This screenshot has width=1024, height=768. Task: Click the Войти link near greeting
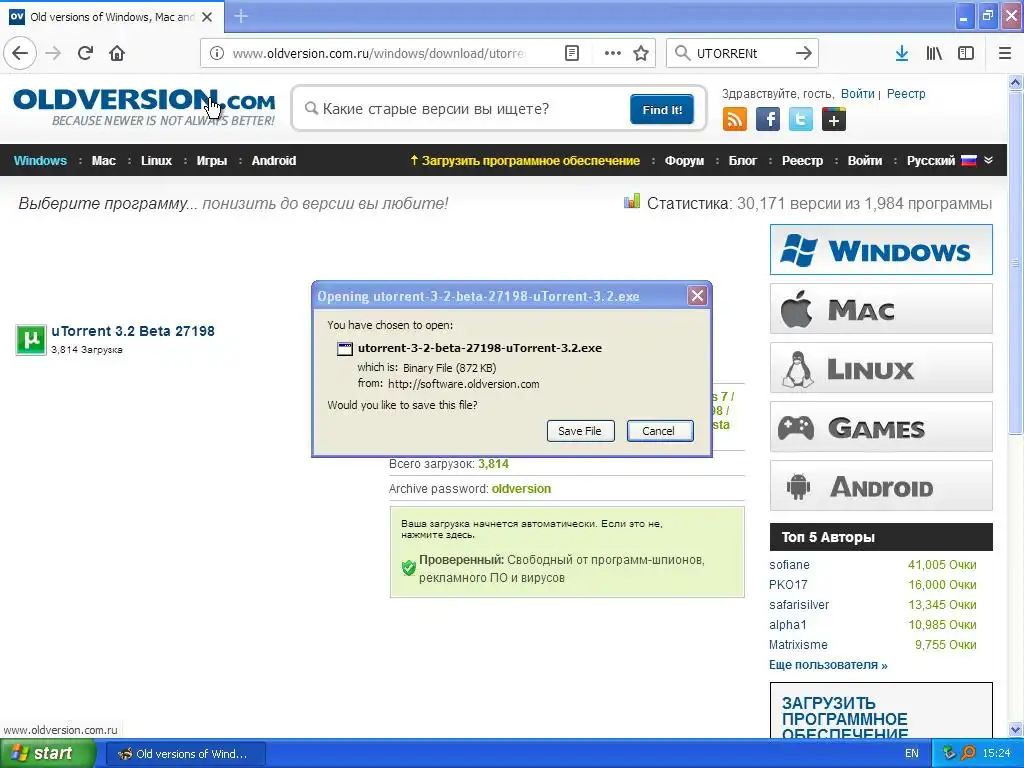(x=857, y=93)
